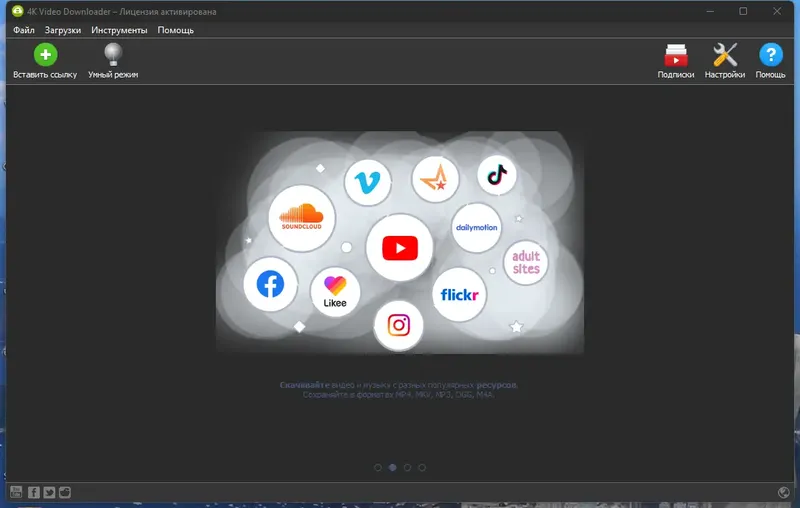Click the Dailymotion logo bubble
This screenshot has width=800, height=508.
[x=477, y=227]
